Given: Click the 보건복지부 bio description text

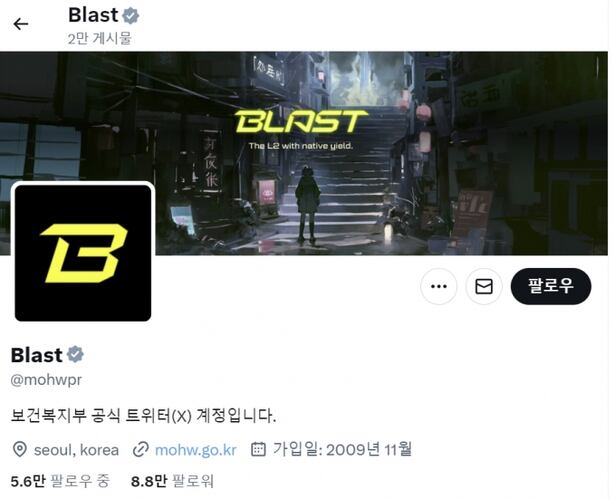Looking at the screenshot, I should point(143,415).
